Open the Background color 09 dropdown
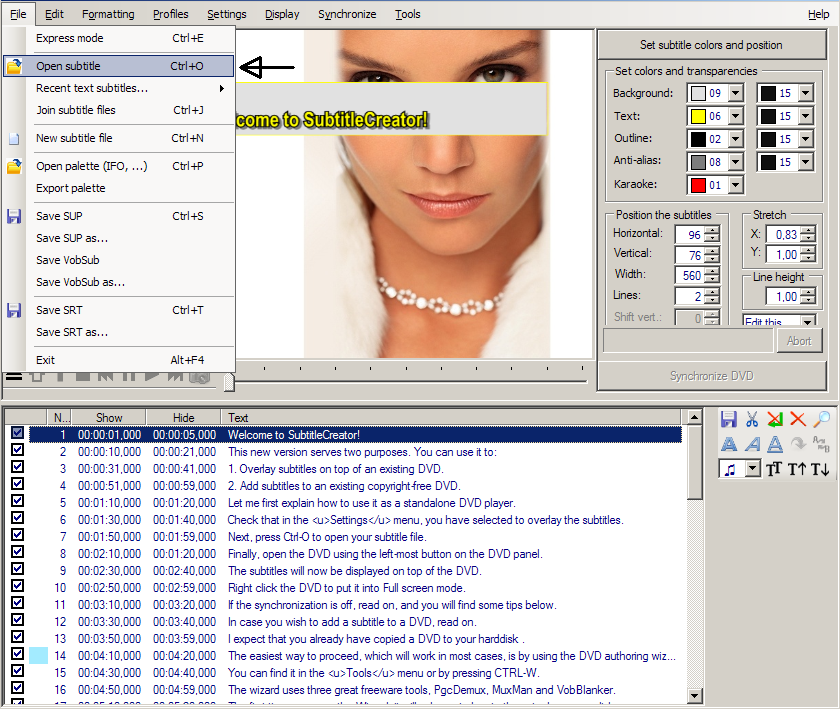 click(736, 93)
